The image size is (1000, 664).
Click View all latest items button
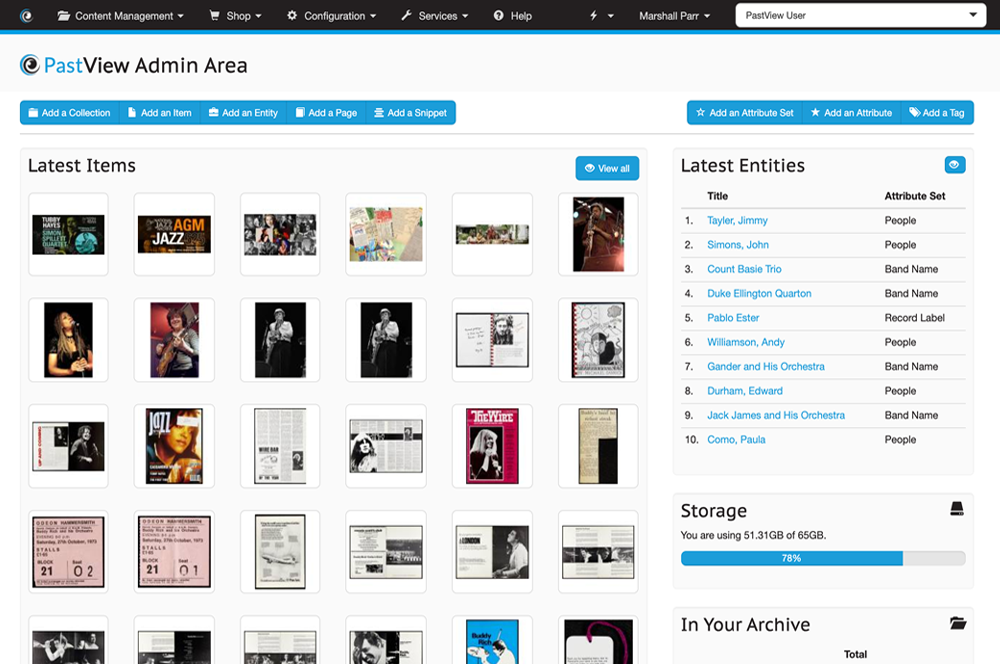pos(607,168)
